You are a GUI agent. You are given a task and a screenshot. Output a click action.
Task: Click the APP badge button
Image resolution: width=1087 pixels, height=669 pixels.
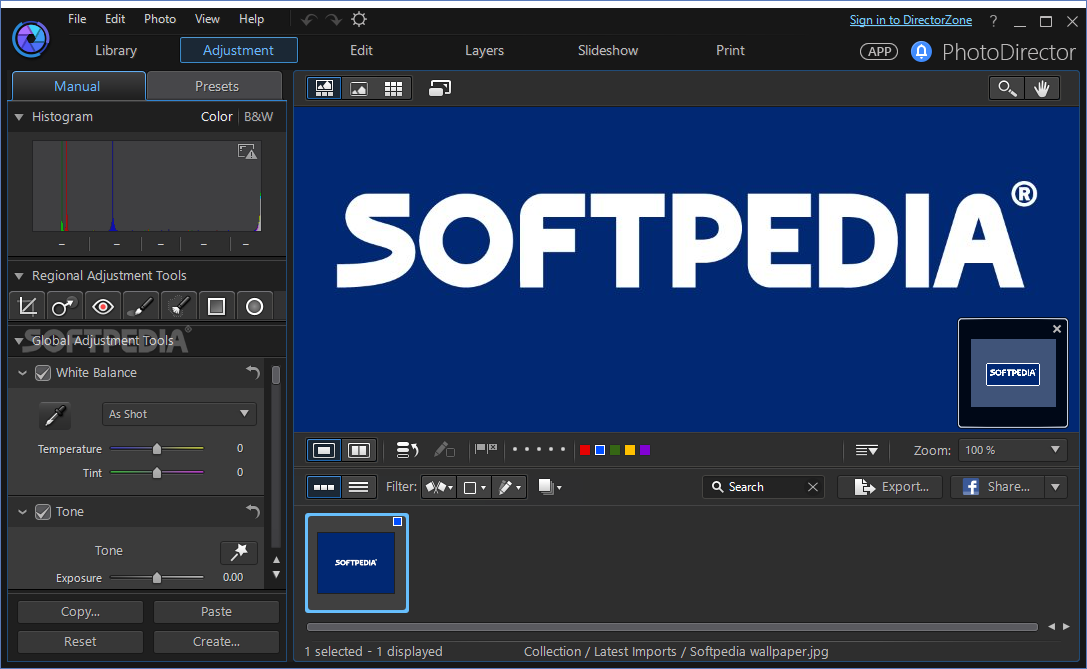(x=879, y=51)
